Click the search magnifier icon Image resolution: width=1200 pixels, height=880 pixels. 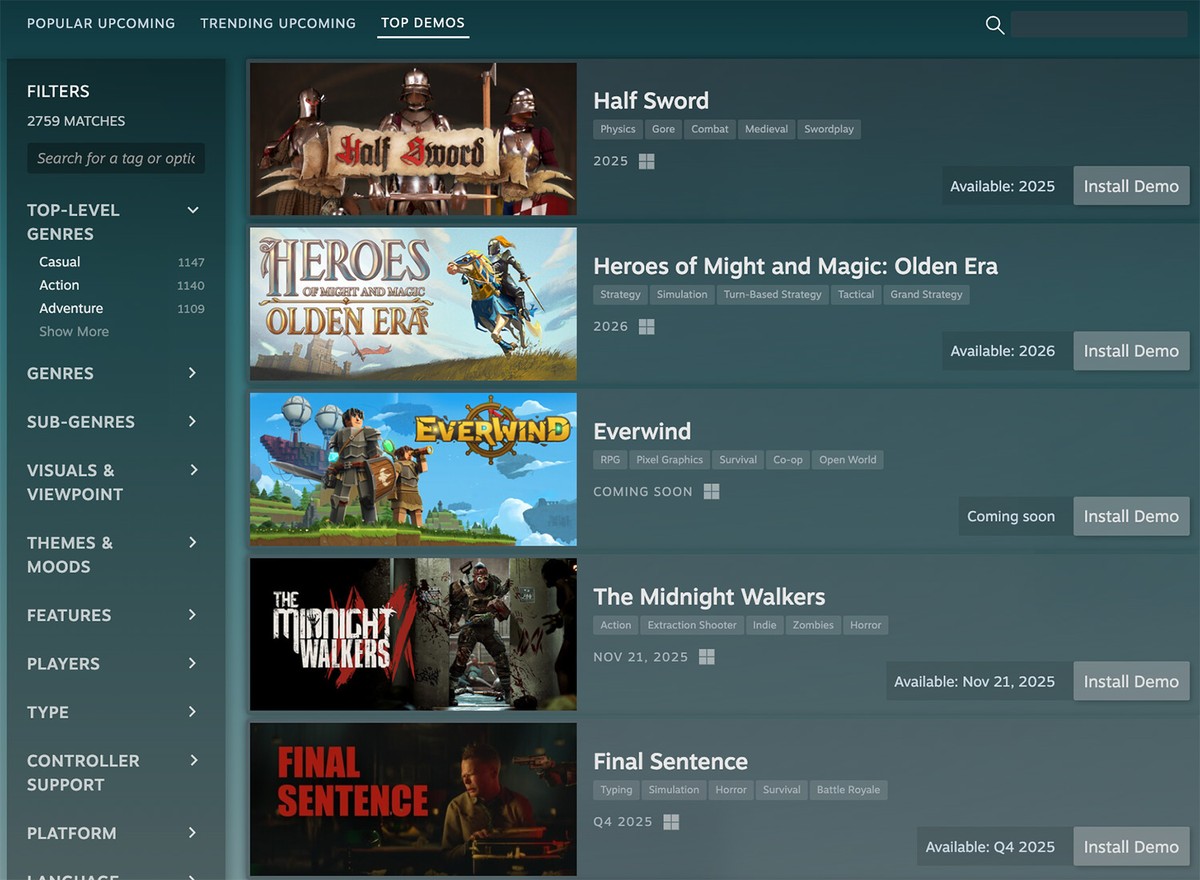pos(994,25)
